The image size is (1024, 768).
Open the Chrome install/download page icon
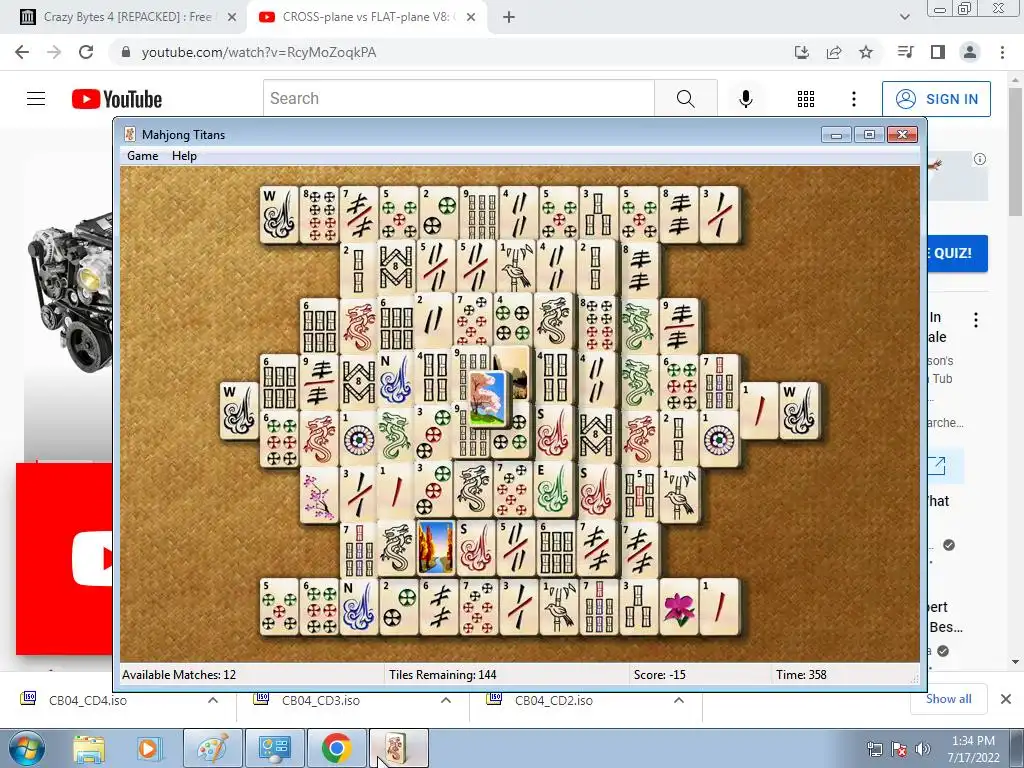coord(802,52)
